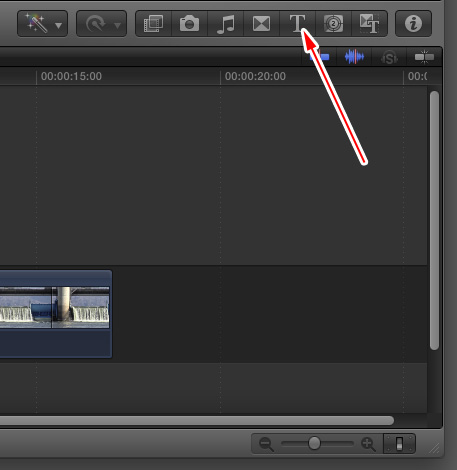Screen dimensions: 457x470
Task: Open the Generators browser countdown icon
Action: click(x=333, y=24)
